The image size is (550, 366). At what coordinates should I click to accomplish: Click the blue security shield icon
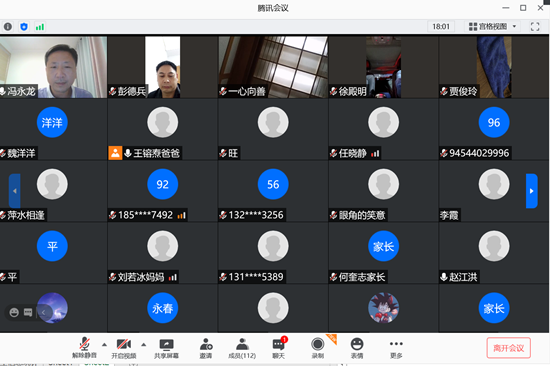[x=24, y=27]
